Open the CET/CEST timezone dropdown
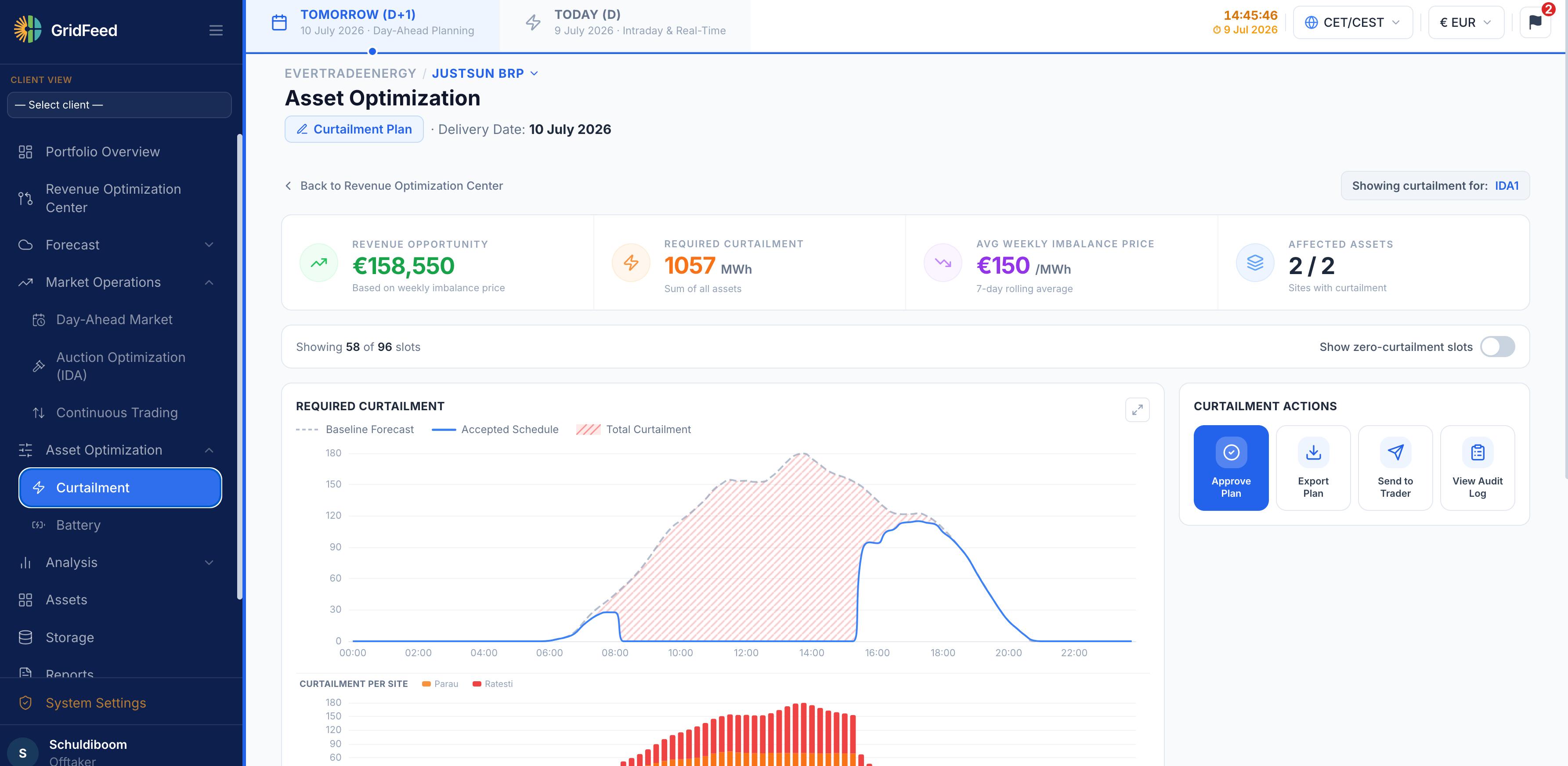The height and width of the screenshot is (766, 1568). tap(1352, 22)
